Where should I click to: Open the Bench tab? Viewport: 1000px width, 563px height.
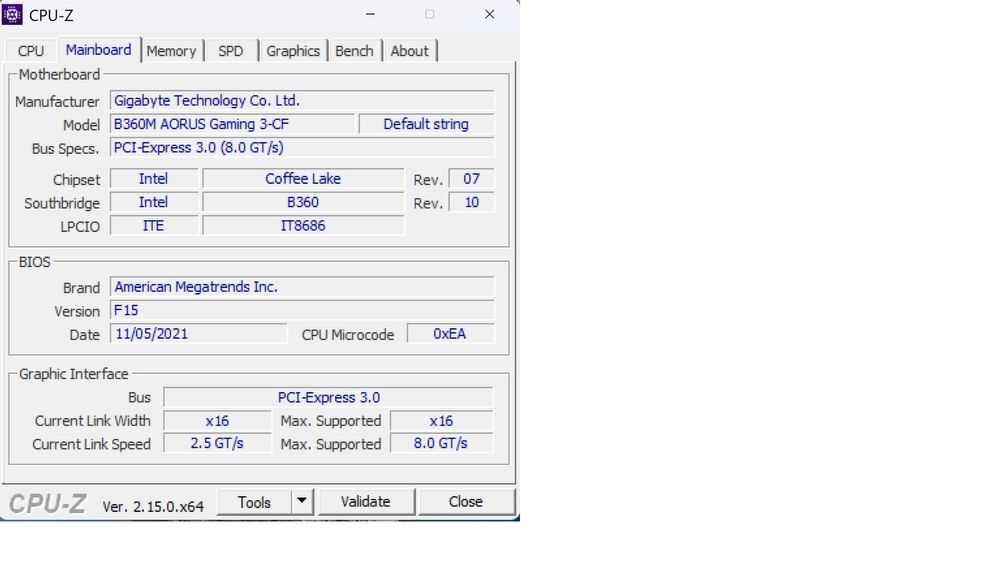click(354, 51)
